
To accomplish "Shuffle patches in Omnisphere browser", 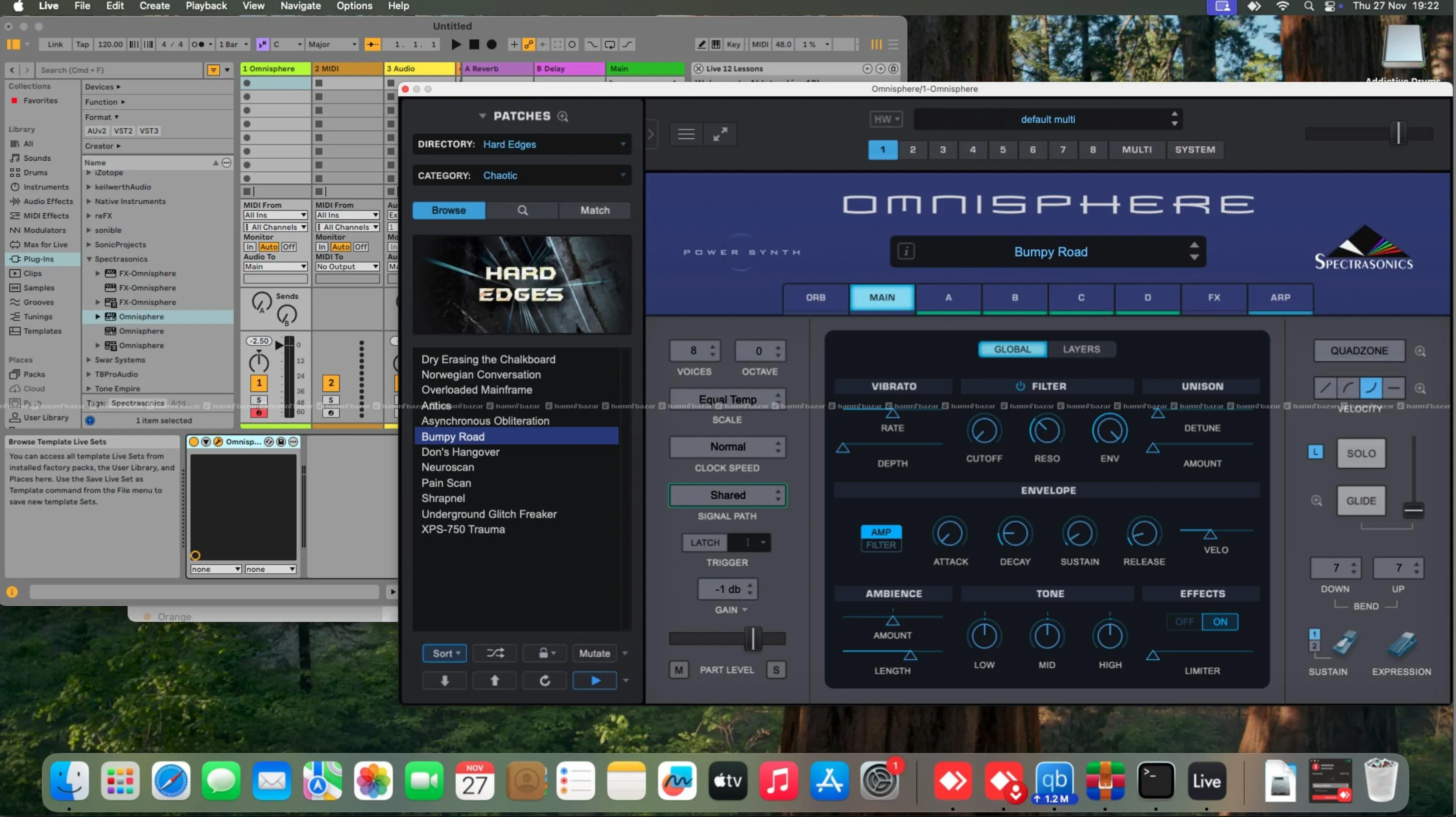I will point(495,653).
